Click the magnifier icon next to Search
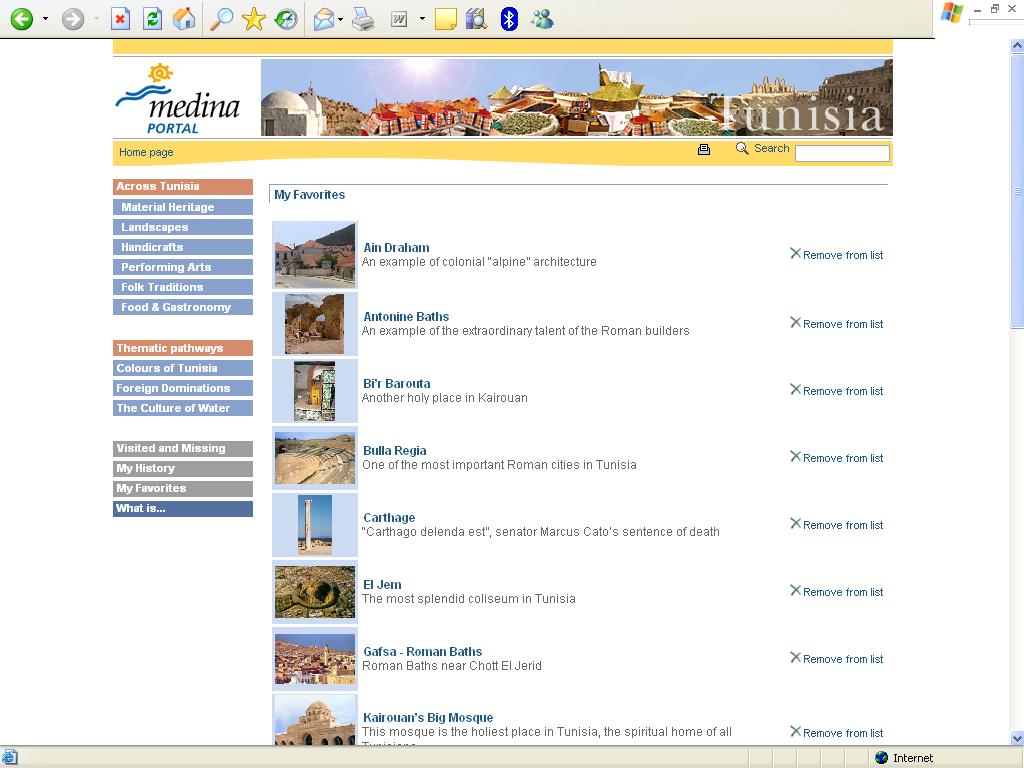 click(742, 148)
